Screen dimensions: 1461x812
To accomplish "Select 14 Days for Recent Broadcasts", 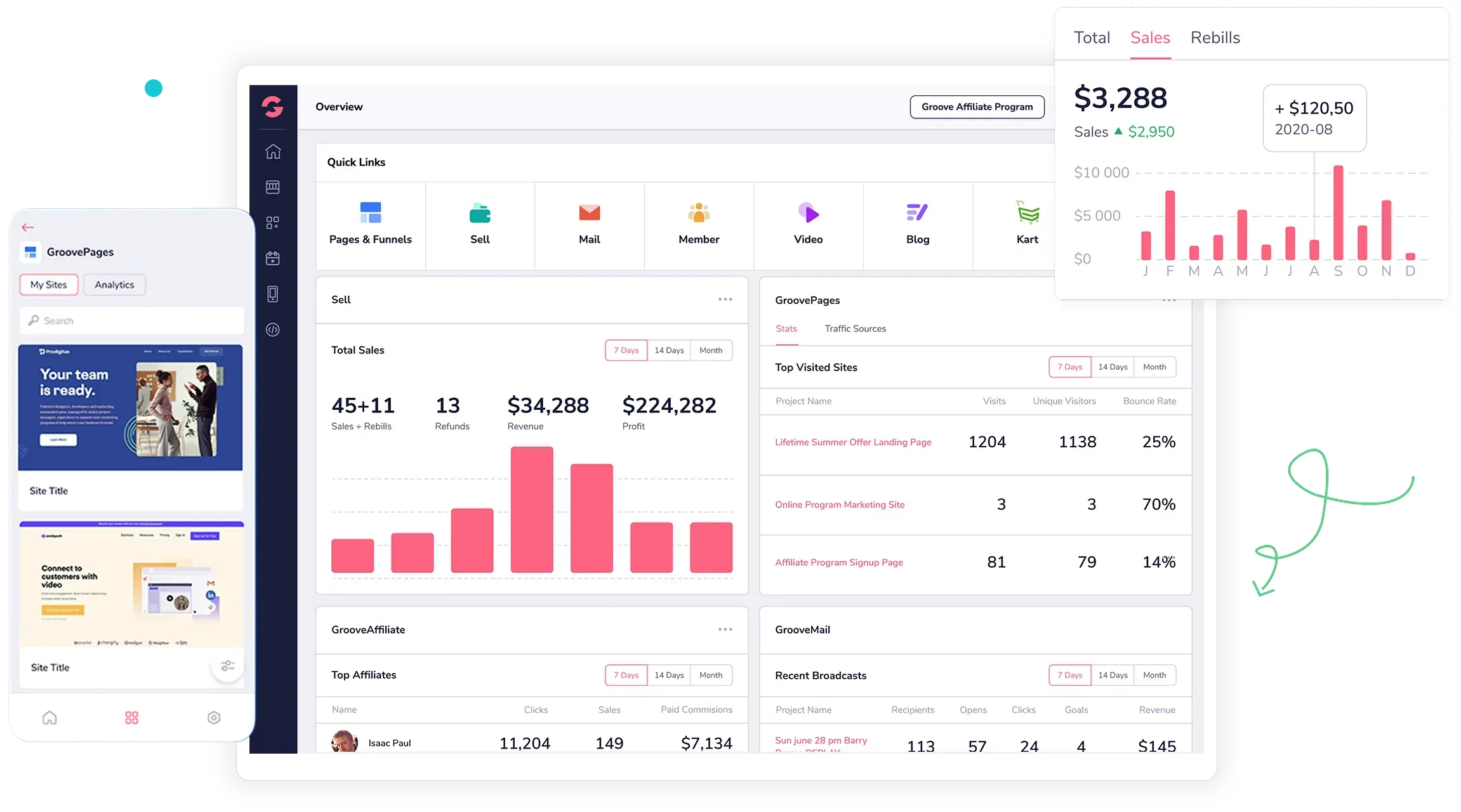I will tap(1113, 675).
